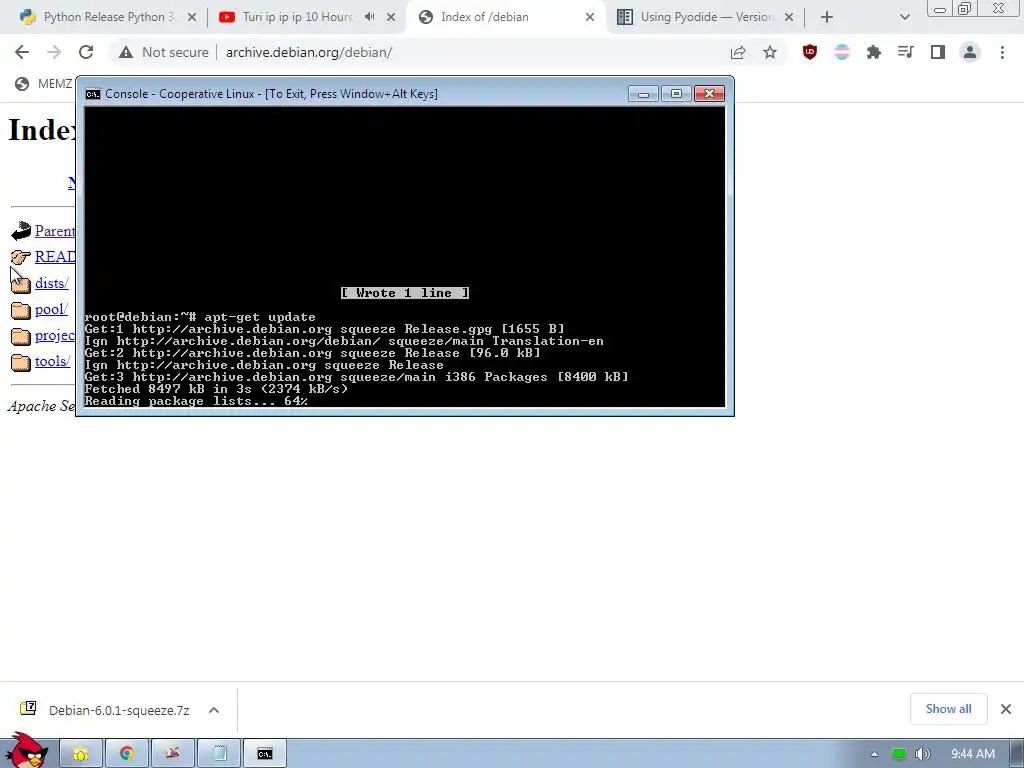
Task: Click the folder icon beside tools/
Action: (21, 362)
